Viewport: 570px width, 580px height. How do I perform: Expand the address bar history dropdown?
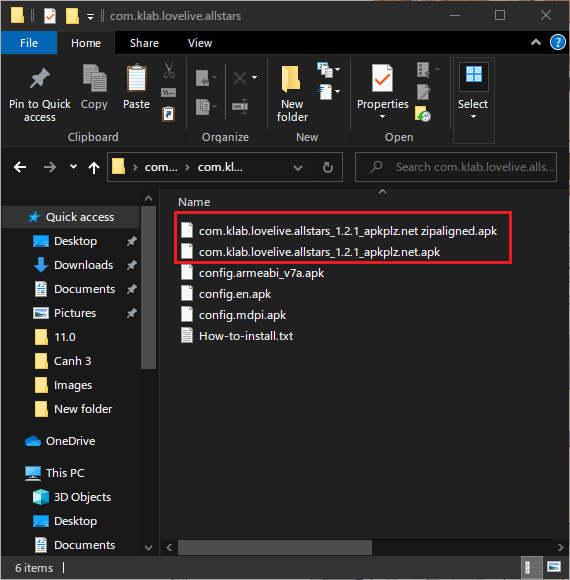[x=298, y=168]
